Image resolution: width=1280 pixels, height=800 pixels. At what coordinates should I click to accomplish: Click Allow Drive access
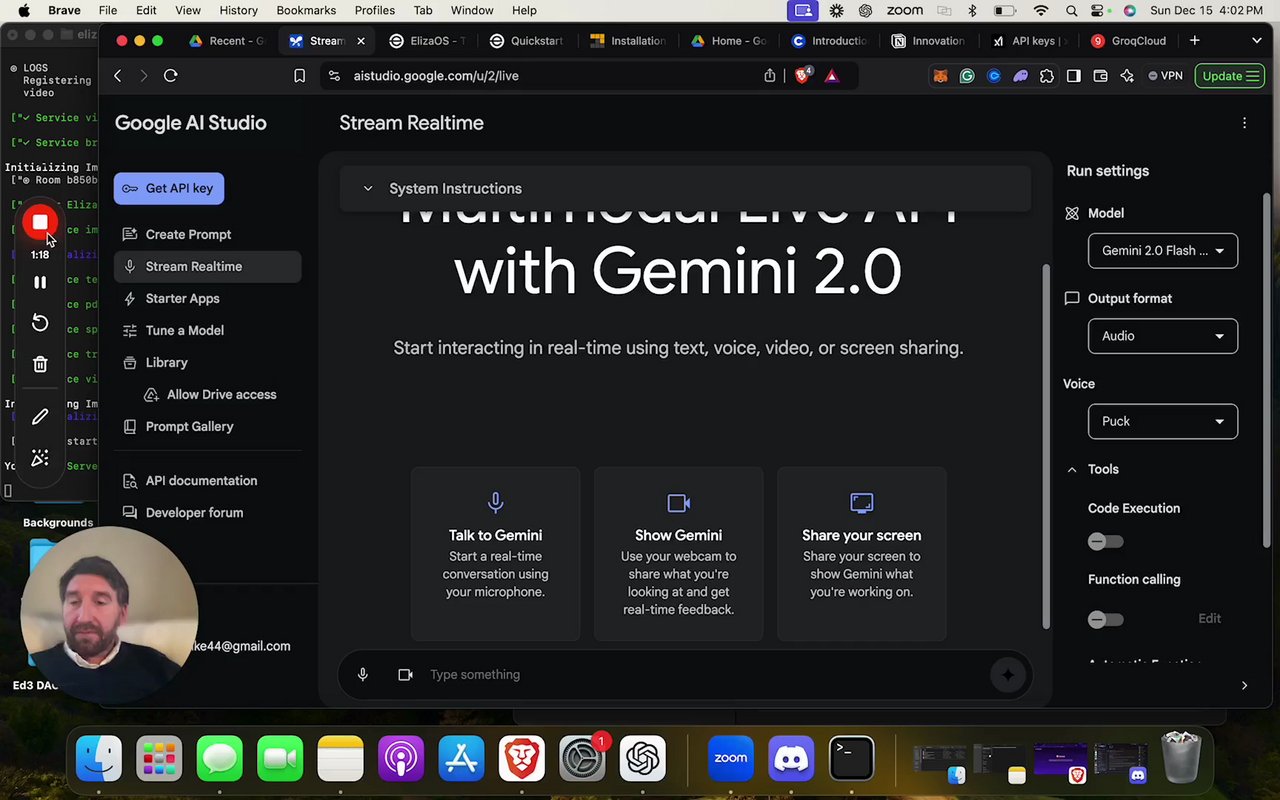click(221, 394)
